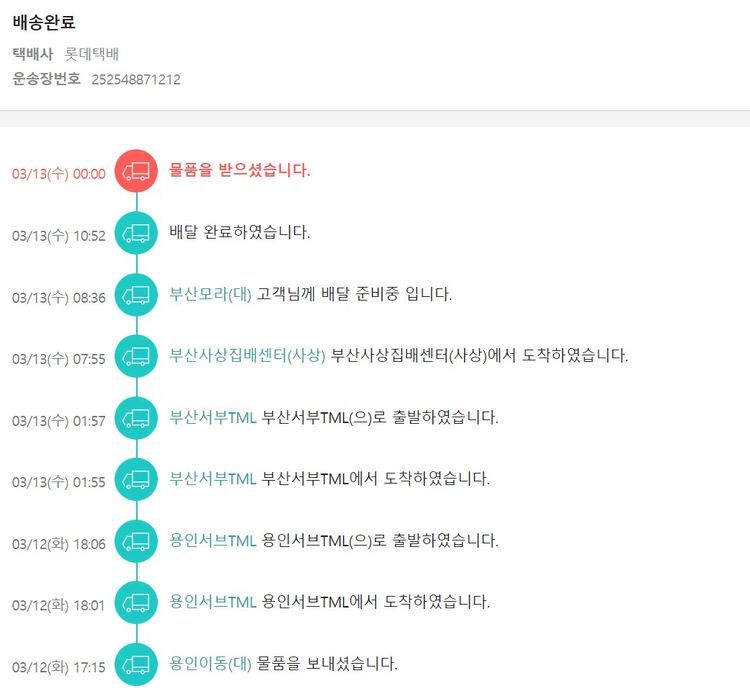Click the truck icon at 03/12 18:01
This screenshot has width=750, height=697.
pyautogui.click(x=136, y=602)
